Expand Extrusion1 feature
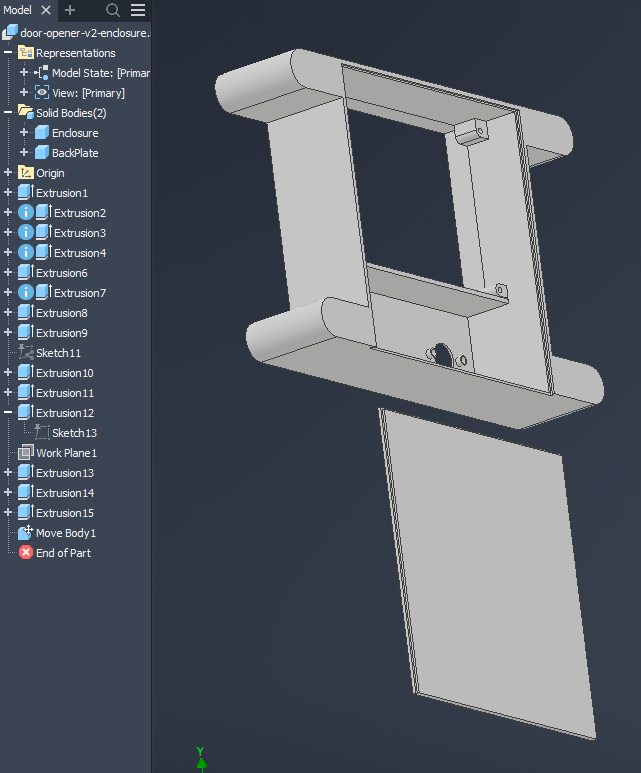This screenshot has width=641, height=773. click(x=8, y=192)
